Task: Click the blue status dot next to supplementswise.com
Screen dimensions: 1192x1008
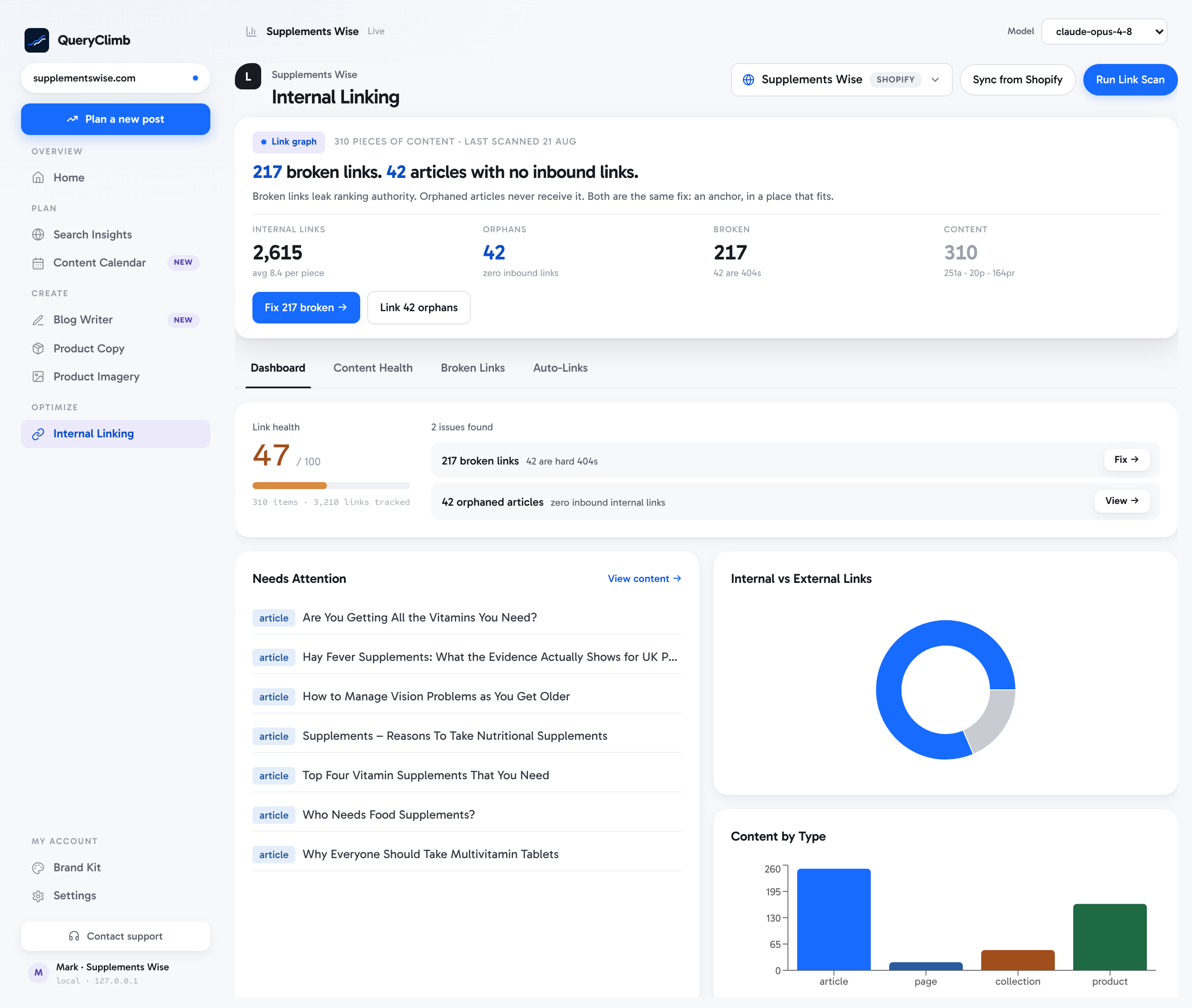Action: click(x=195, y=78)
